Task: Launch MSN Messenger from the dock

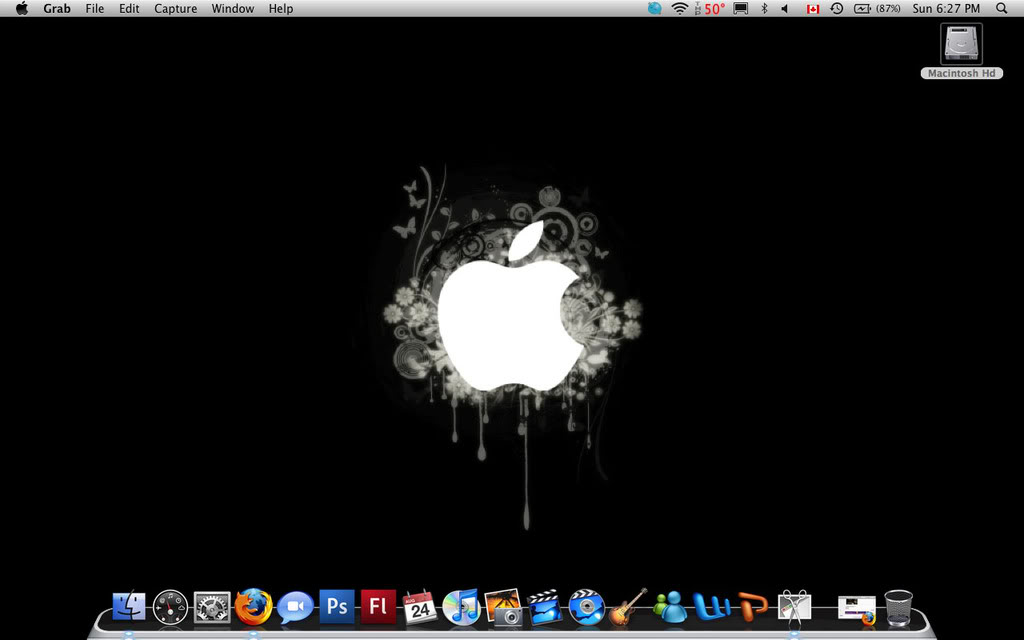Action: (670, 607)
